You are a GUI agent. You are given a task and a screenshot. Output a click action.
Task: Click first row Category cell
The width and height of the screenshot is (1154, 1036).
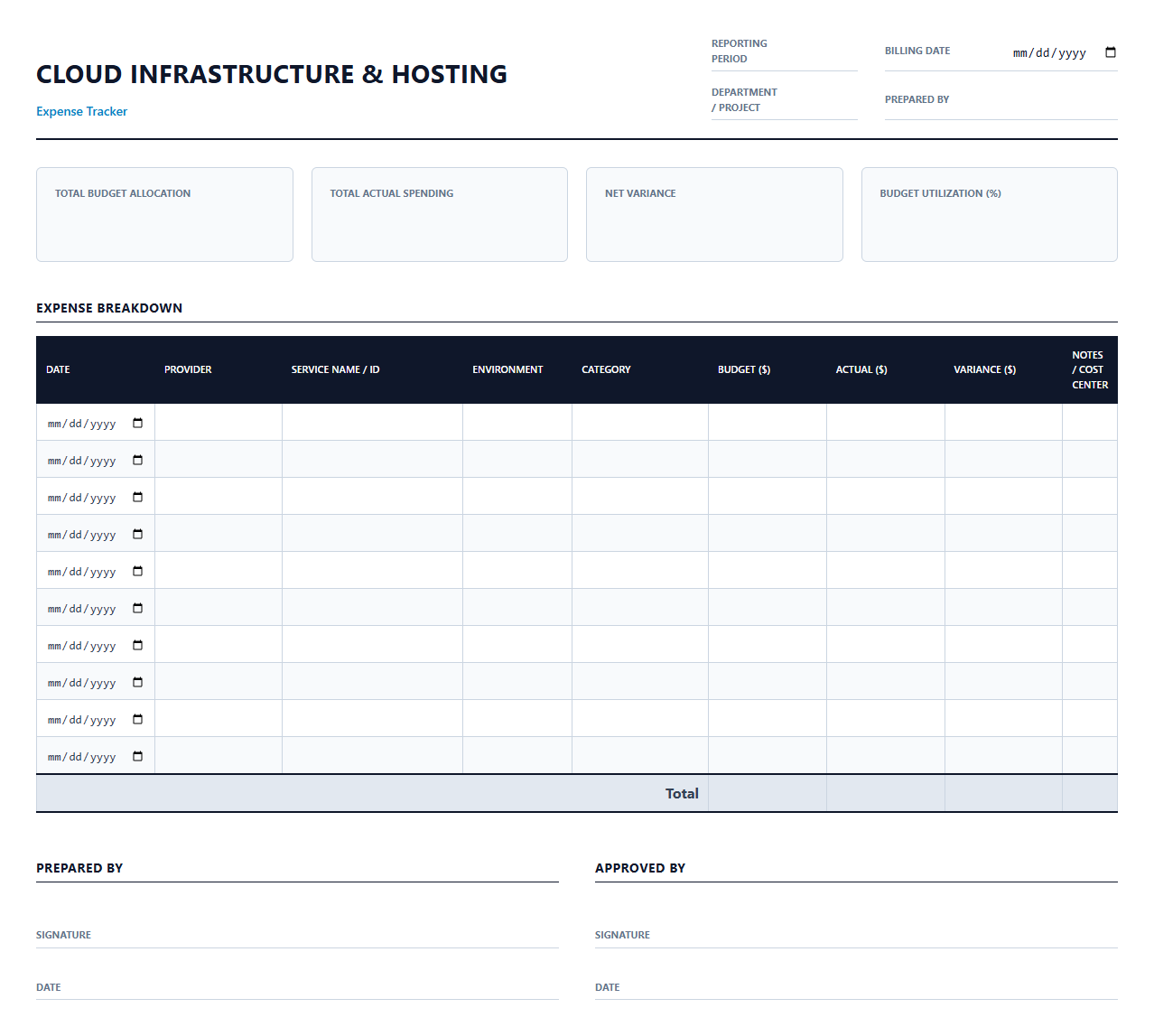coord(640,423)
